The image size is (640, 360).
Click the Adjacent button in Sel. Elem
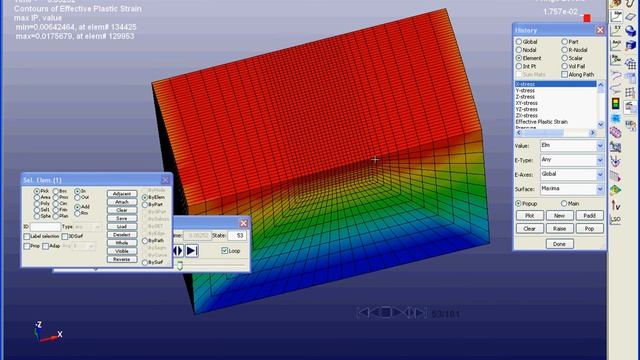click(122, 194)
